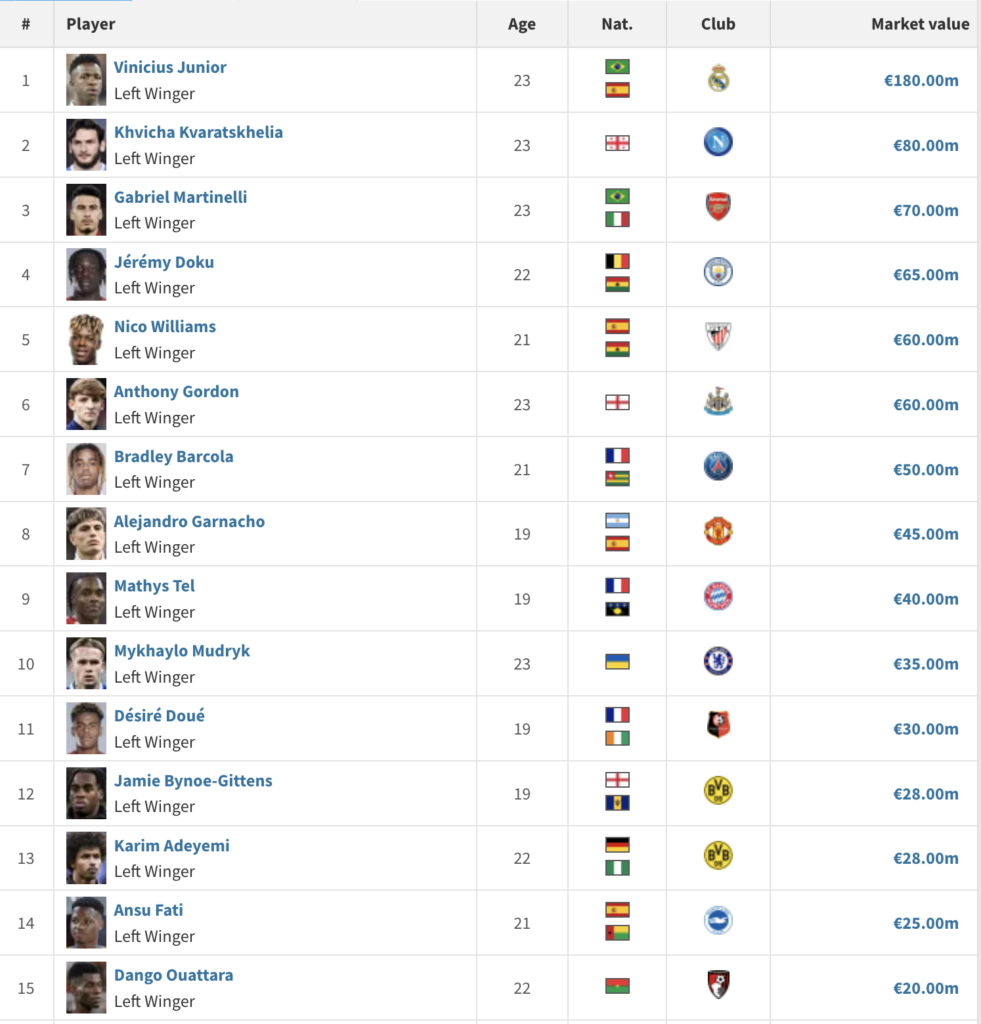Sort the table by Age column
The height and width of the screenshot is (1024, 981).
522,24
